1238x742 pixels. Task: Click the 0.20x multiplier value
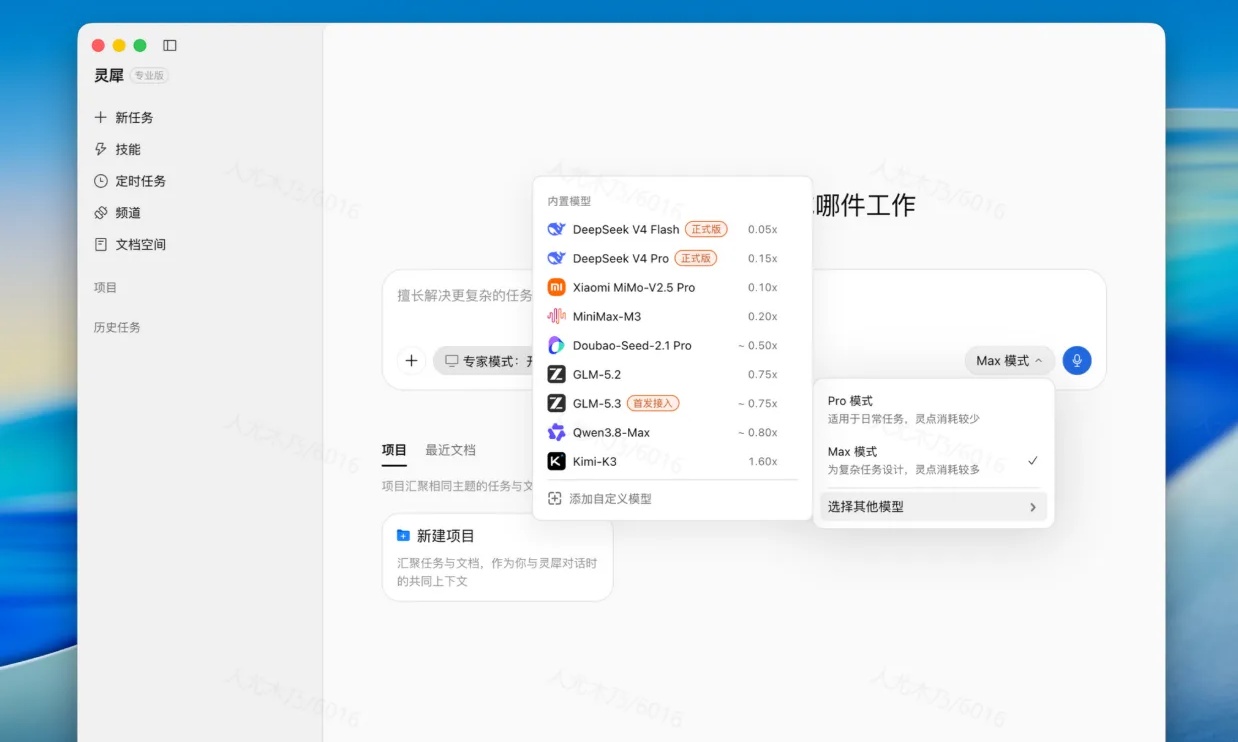click(763, 316)
